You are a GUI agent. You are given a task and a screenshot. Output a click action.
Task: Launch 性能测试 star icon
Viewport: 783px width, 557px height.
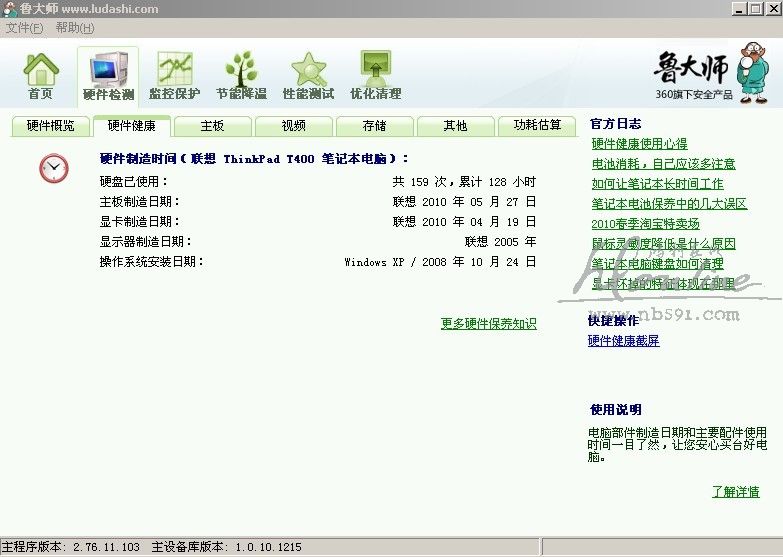tap(308, 76)
